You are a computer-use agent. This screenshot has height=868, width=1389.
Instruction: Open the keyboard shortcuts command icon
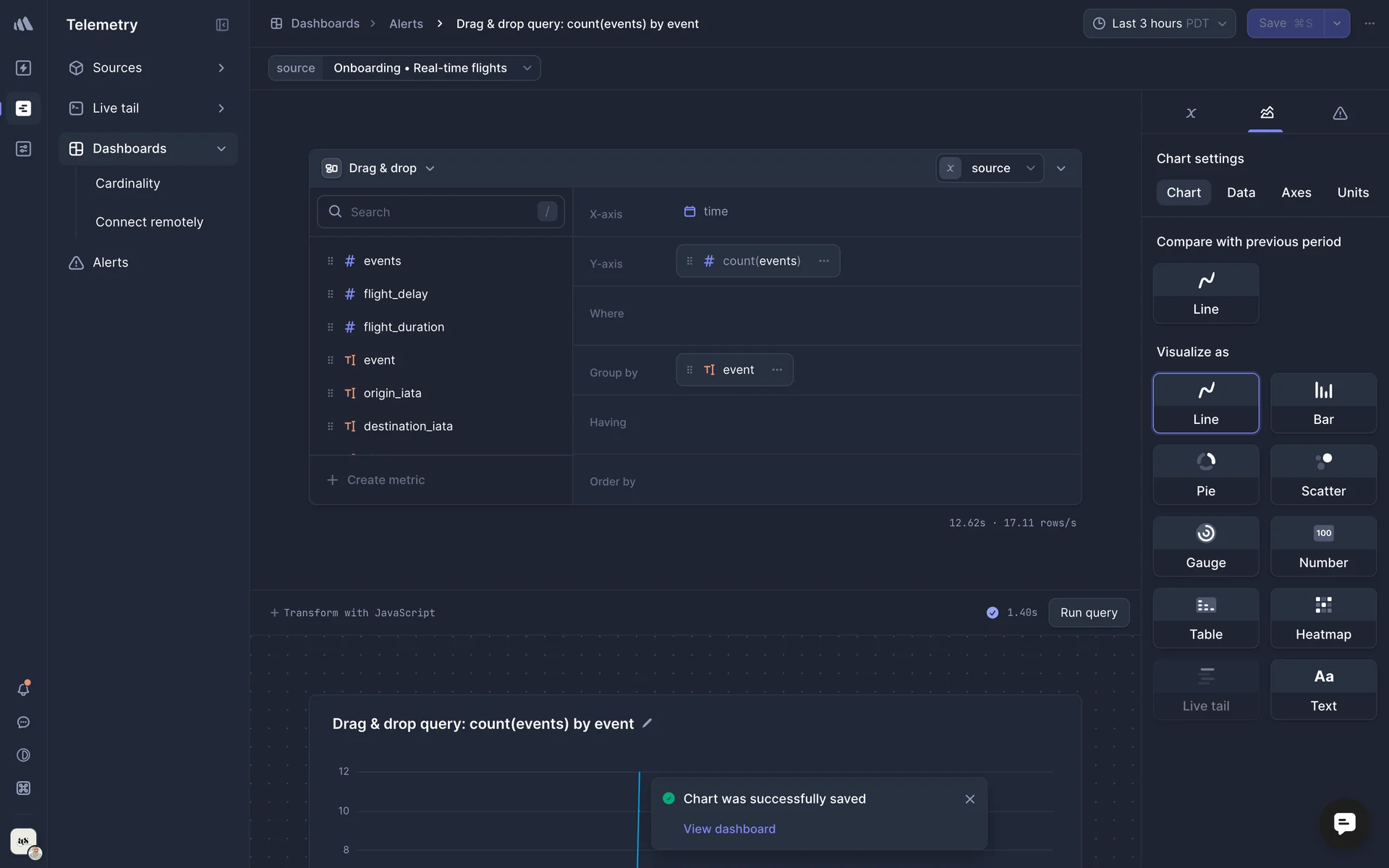coord(23,788)
